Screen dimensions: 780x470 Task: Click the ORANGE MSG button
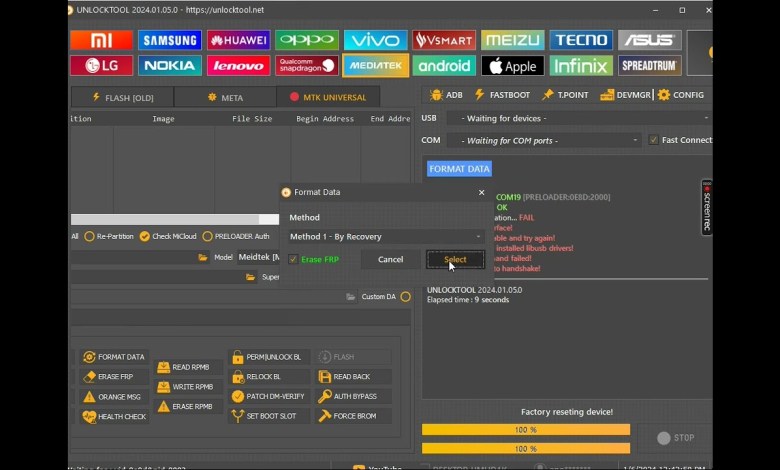[114, 397]
